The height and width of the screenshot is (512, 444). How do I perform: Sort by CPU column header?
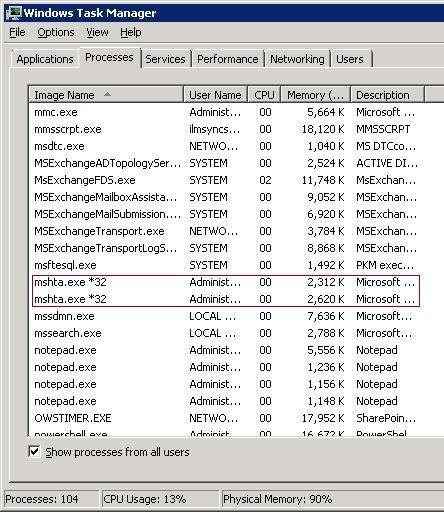click(x=264, y=95)
